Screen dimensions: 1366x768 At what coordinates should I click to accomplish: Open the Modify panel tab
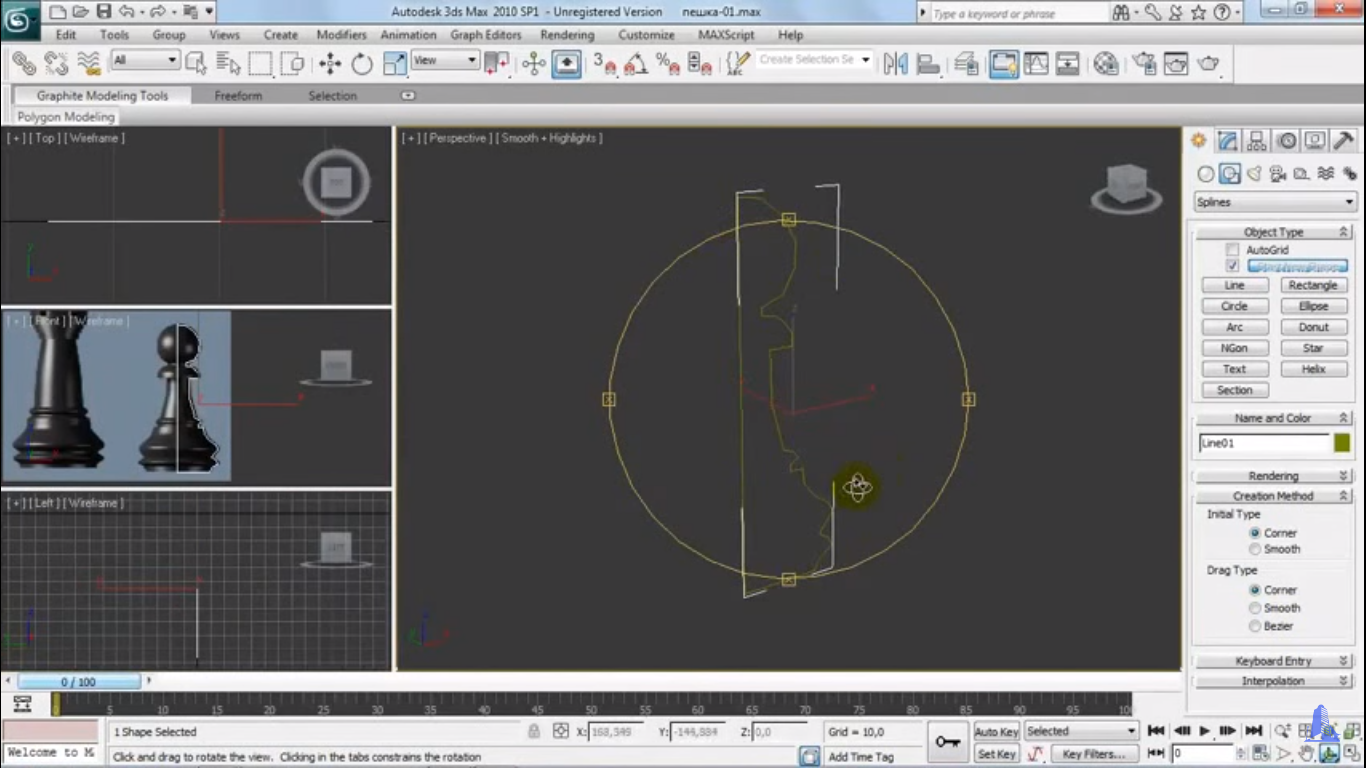point(1227,141)
